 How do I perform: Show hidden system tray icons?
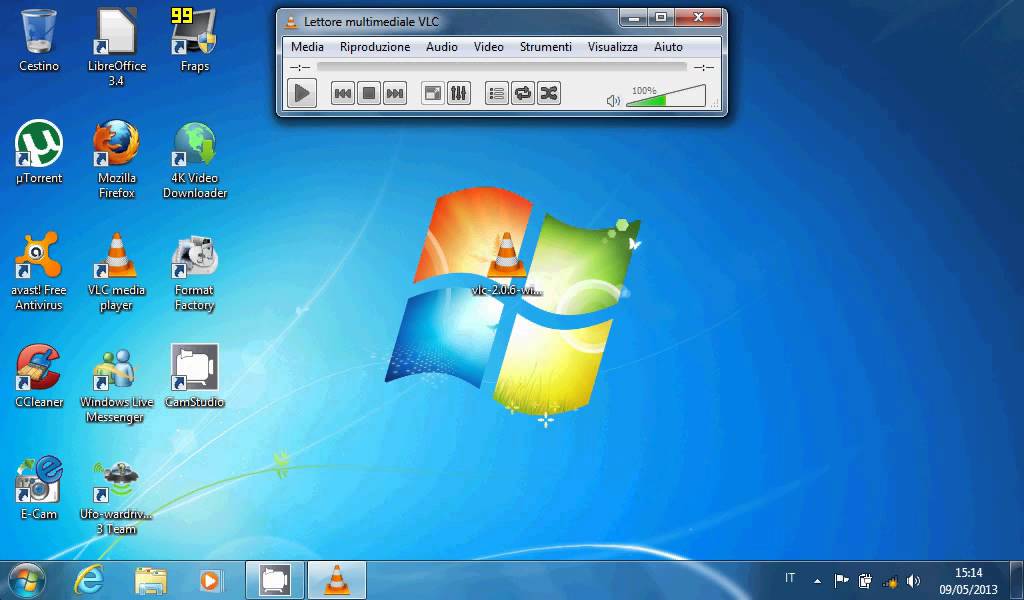[x=818, y=580]
